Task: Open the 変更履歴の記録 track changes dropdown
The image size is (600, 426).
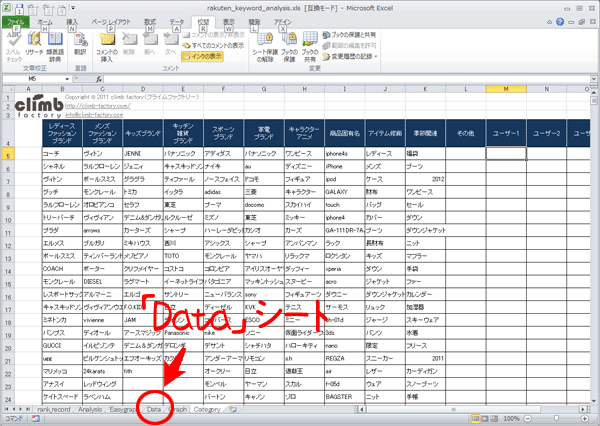Action: tap(350, 56)
